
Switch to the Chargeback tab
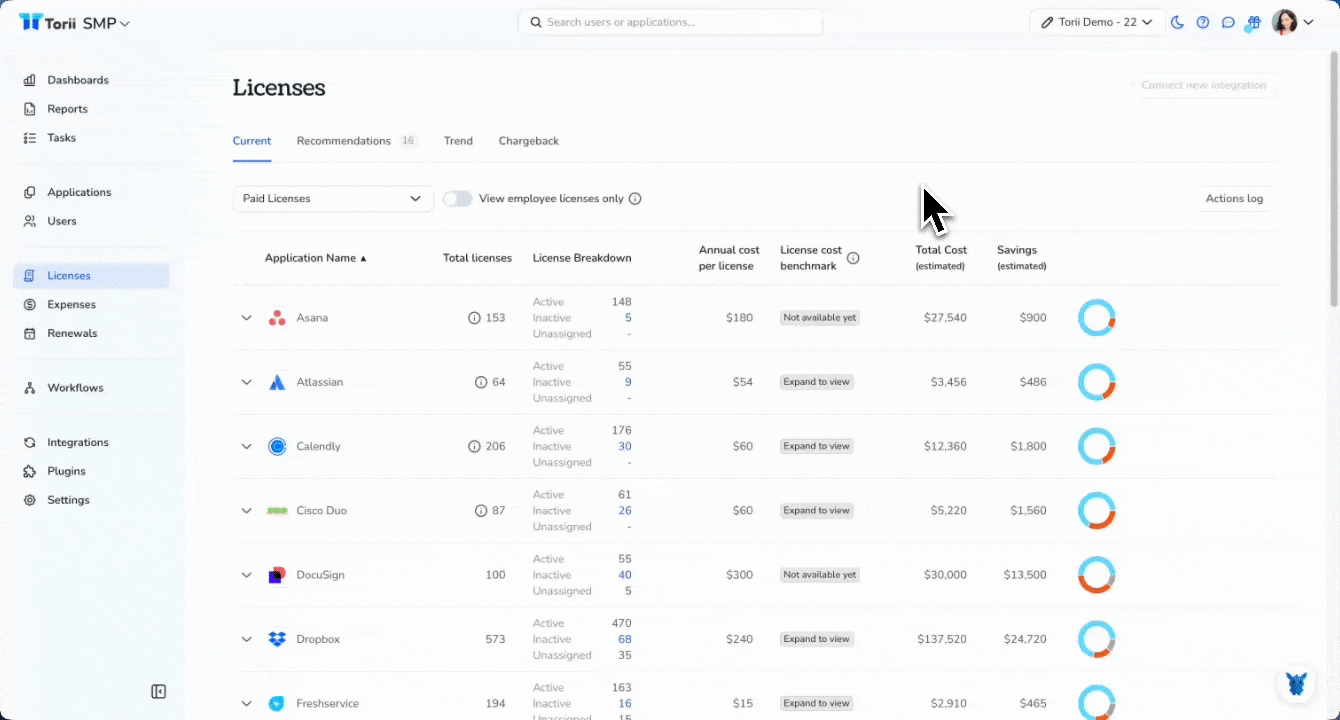[529, 141]
